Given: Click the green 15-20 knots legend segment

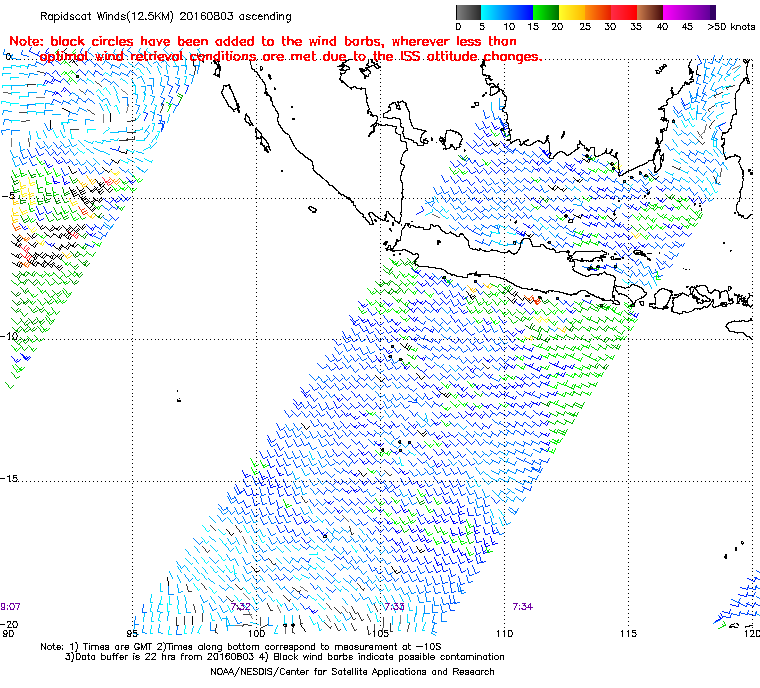Looking at the screenshot, I should [546, 13].
